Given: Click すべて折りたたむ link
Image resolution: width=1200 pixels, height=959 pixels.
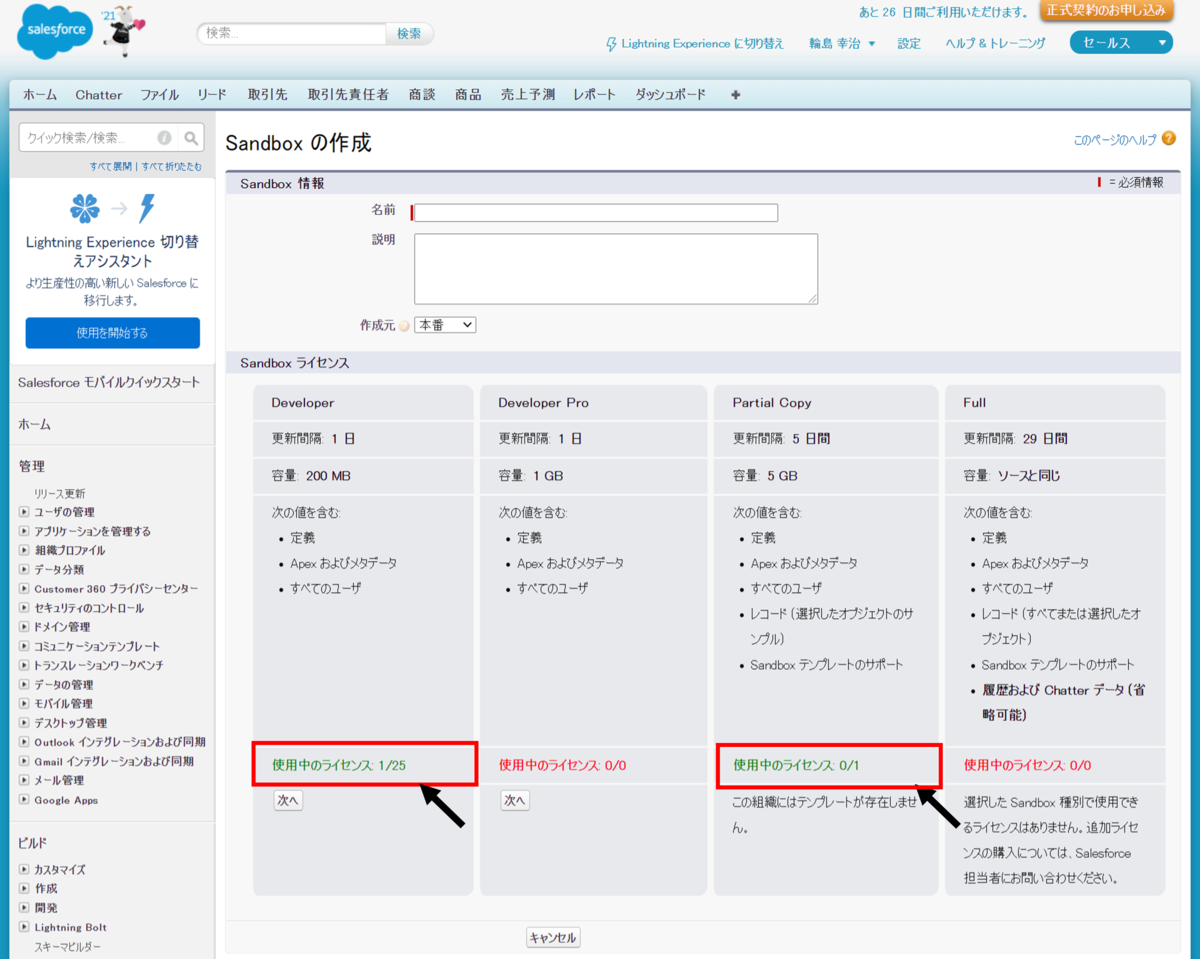Looking at the screenshot, I should 171,167.
